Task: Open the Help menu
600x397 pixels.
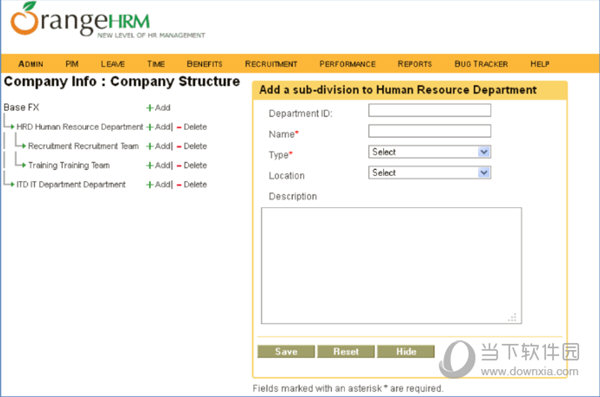Action: (x=540, y=64)
